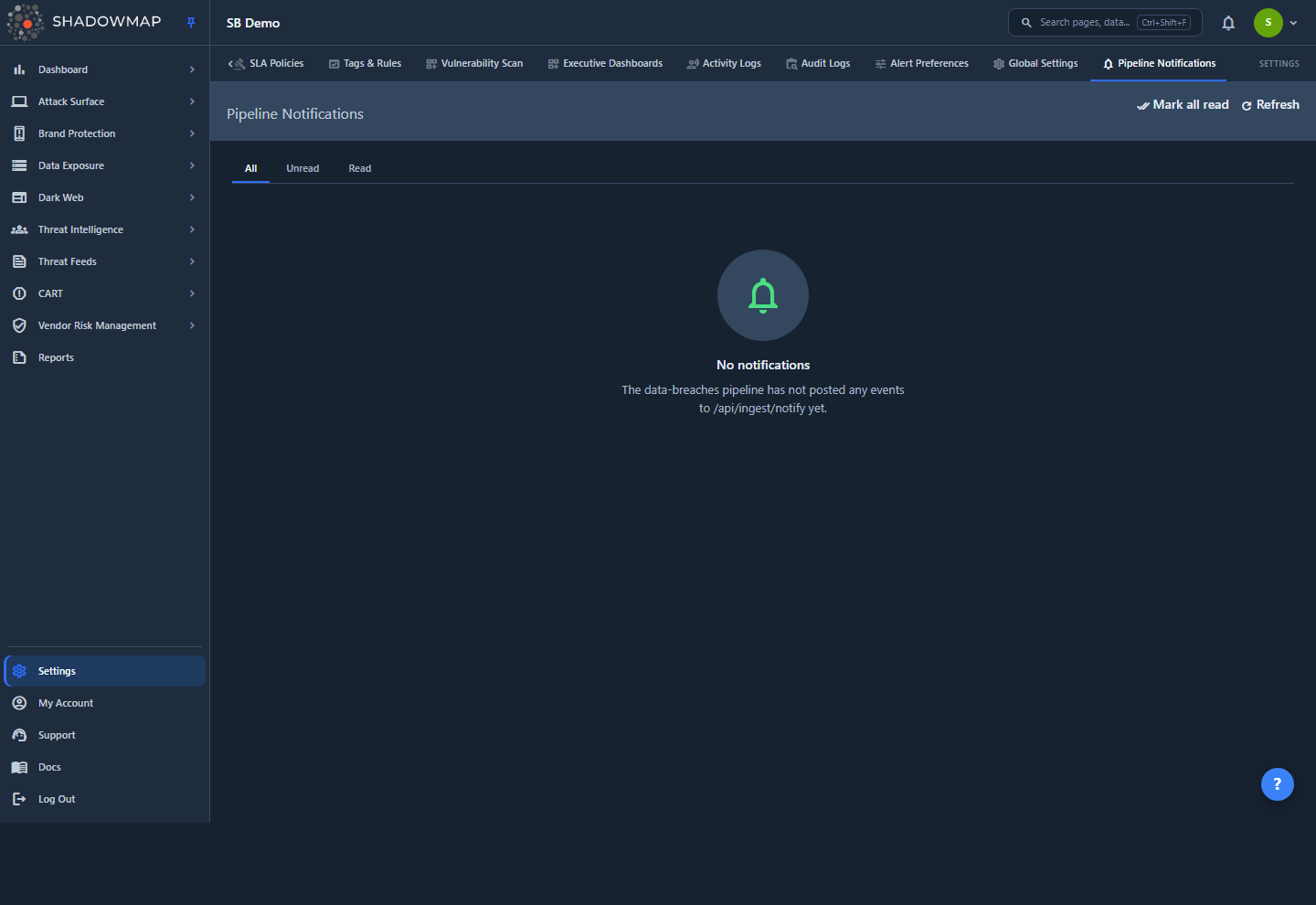The image size is (1316, 905).
Task: Open the Vulnerability Scan tab
Action: (474, 64)
